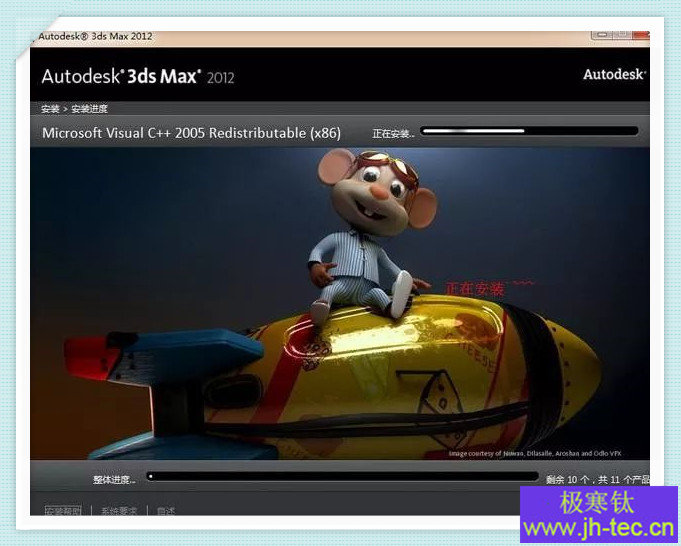Minimize the 3ds Max installer window

tap(602, 35)
